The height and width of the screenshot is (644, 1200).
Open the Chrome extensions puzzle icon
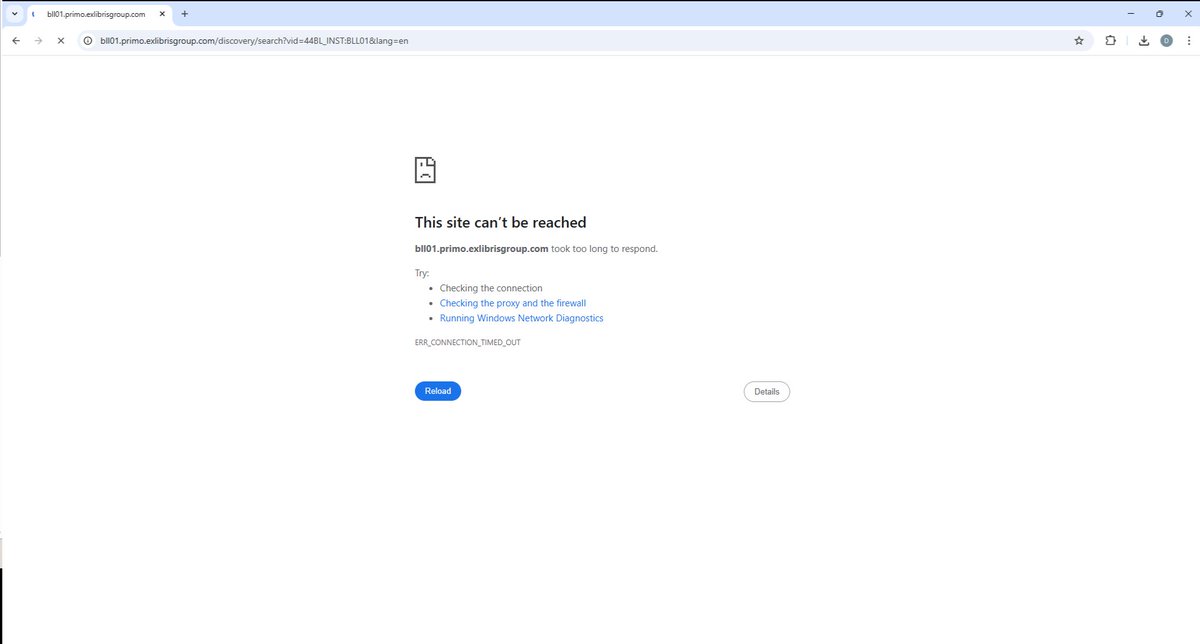point(1110,41)
